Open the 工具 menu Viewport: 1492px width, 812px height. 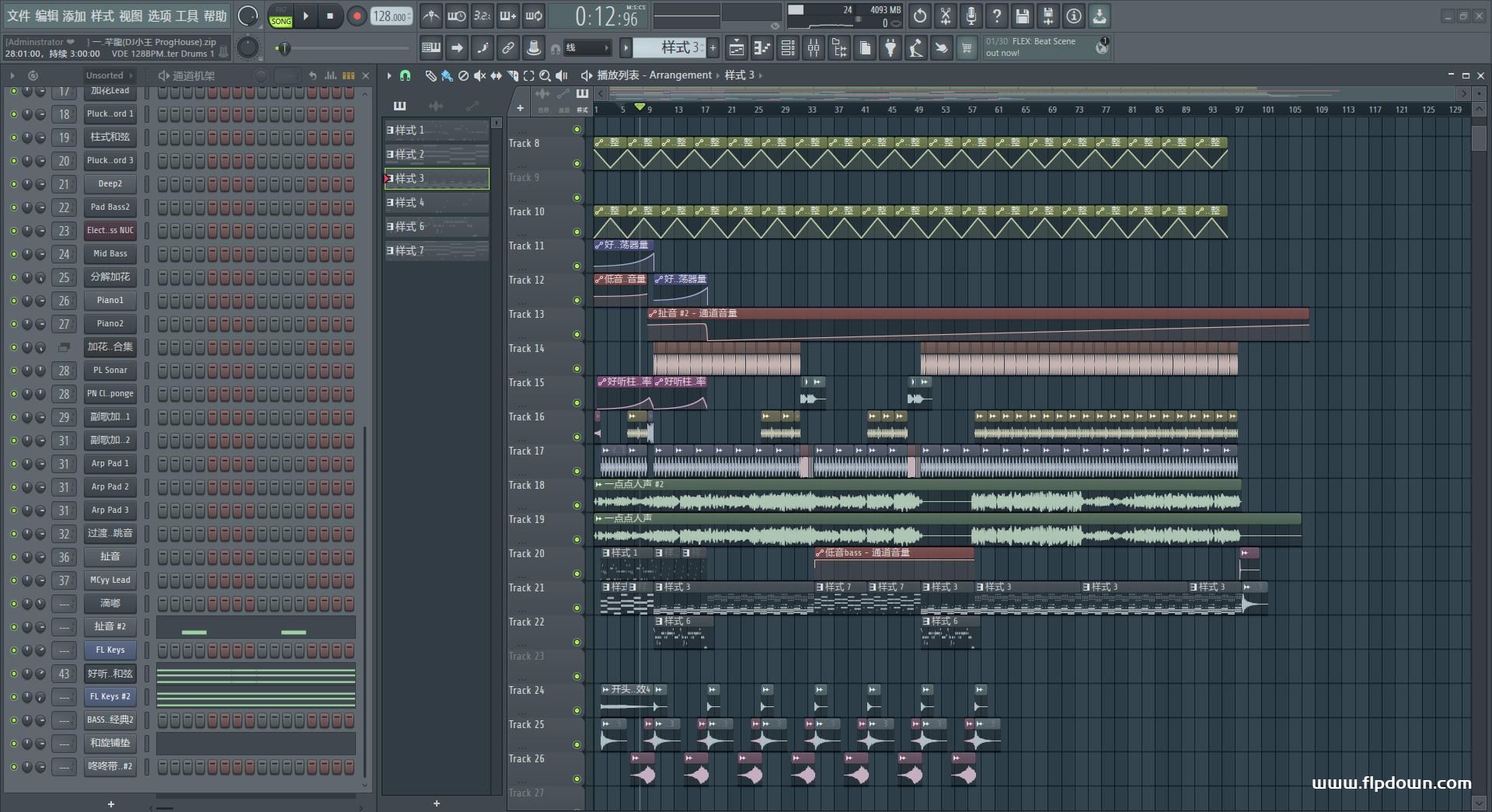point(187,16)
